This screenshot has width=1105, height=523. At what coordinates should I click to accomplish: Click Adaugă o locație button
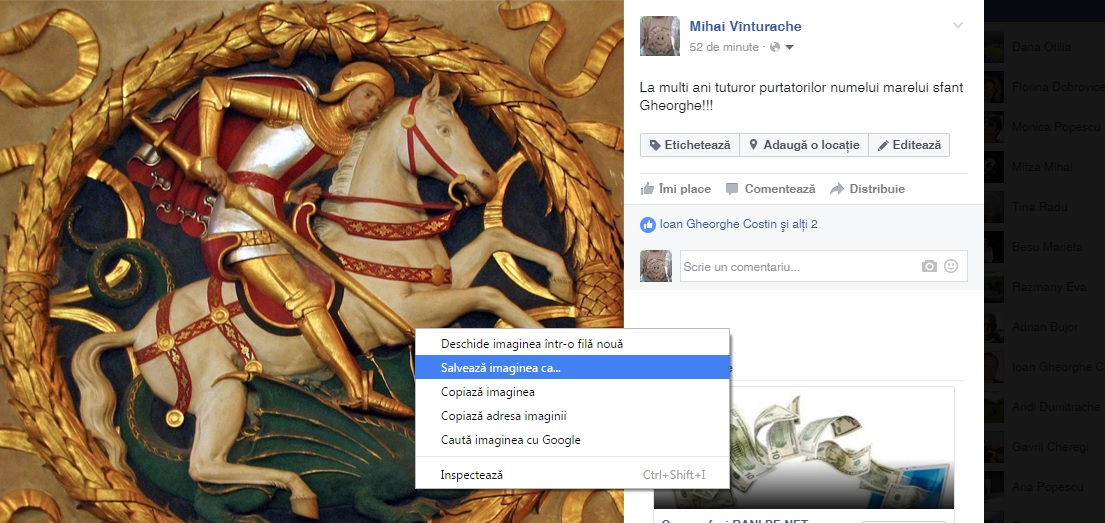(x=804, y=145)
